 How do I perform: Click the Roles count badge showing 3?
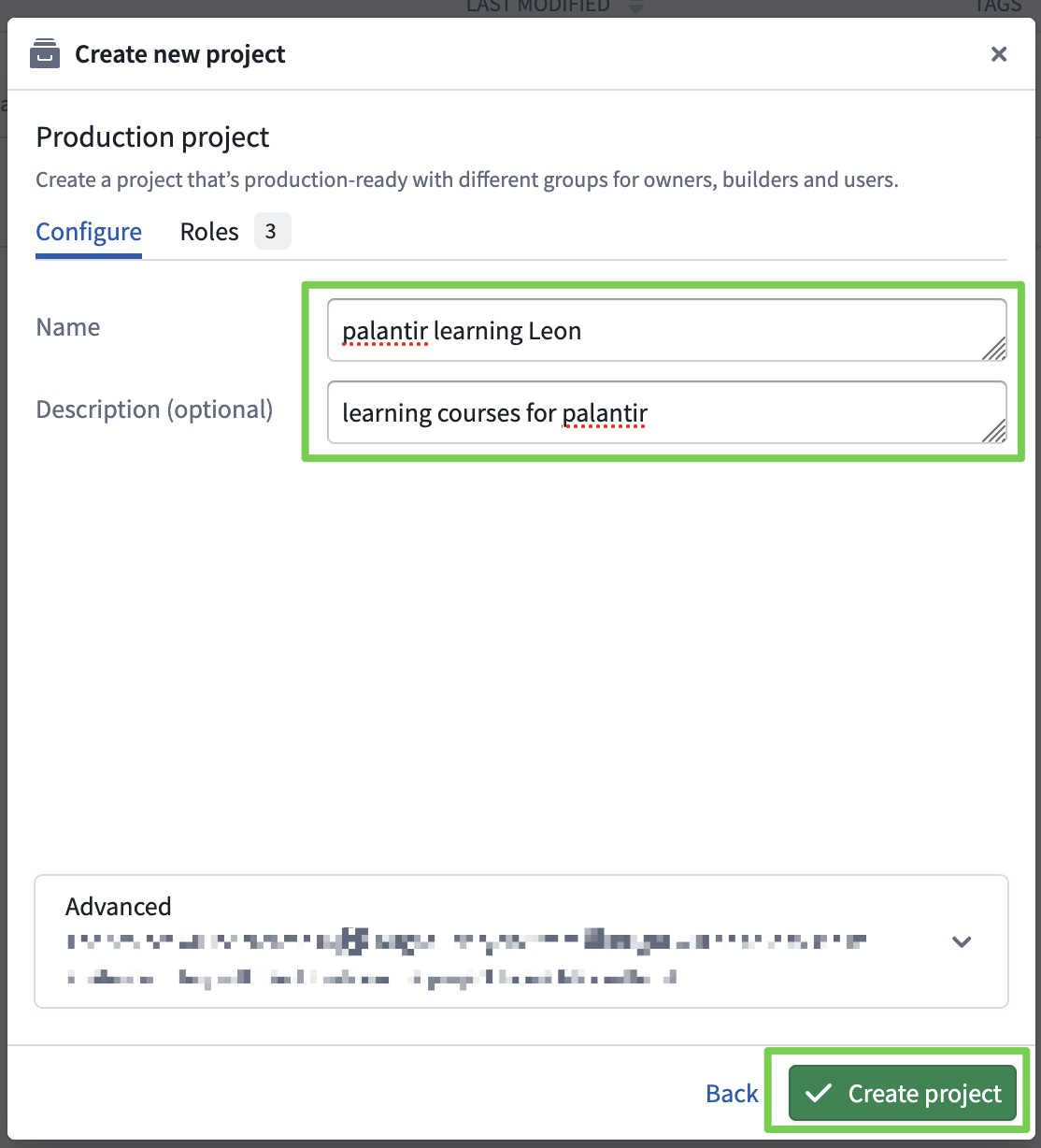(271, 232)
